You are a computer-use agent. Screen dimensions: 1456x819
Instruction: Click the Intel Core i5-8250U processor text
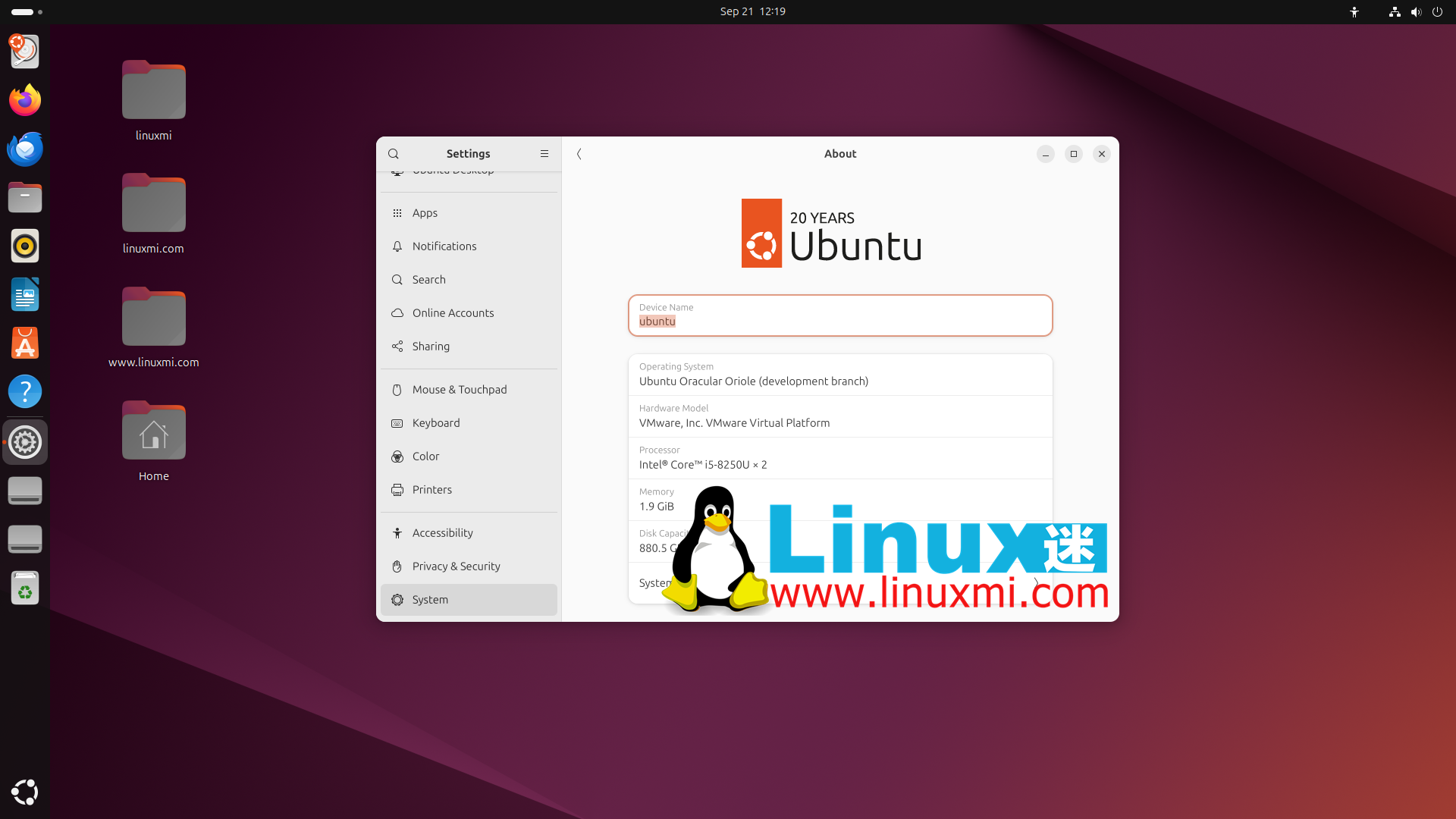pyautogui.click(x=703, y=465)
